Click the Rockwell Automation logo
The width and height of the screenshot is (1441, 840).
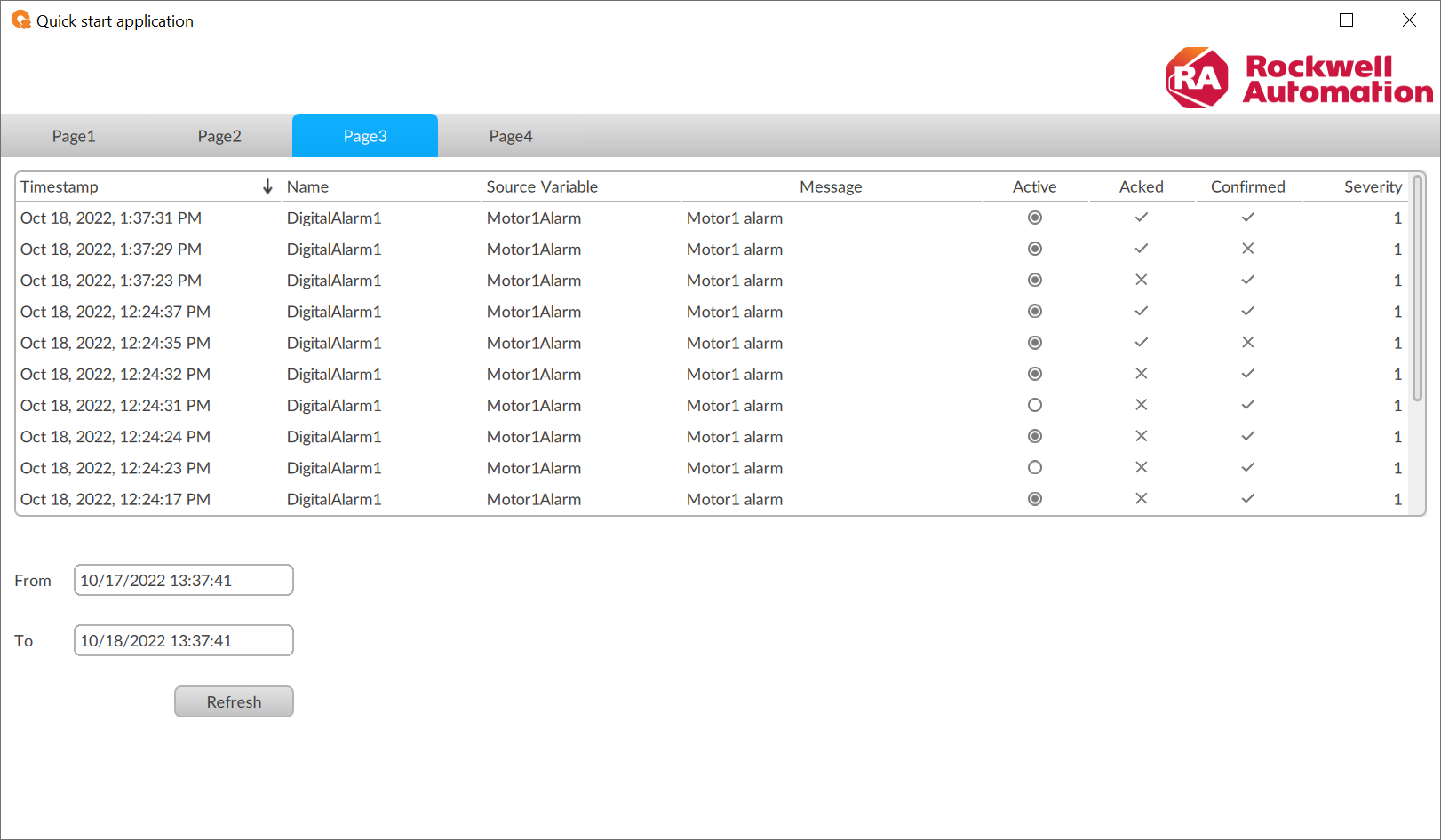tap(1298, 78)
